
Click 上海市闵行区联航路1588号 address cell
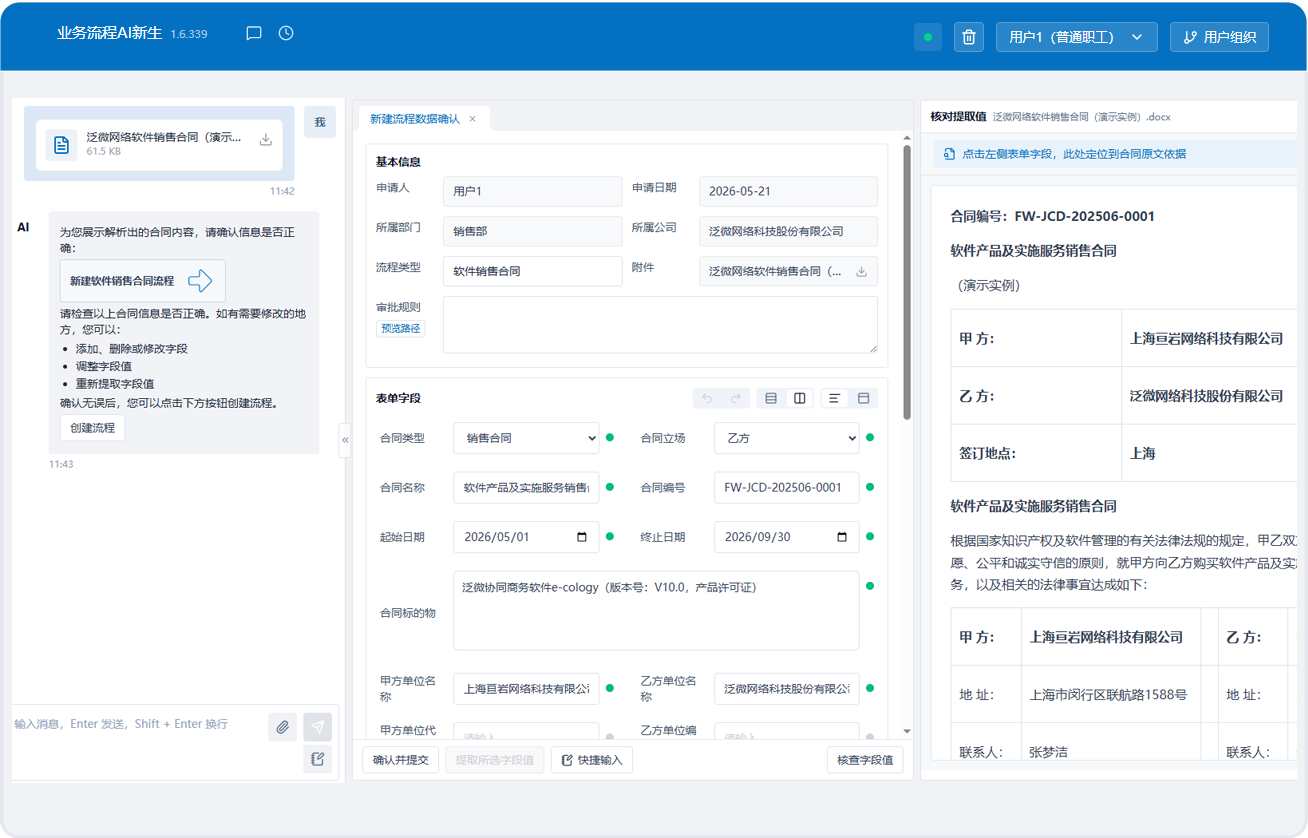click(x=1108, y=694)
